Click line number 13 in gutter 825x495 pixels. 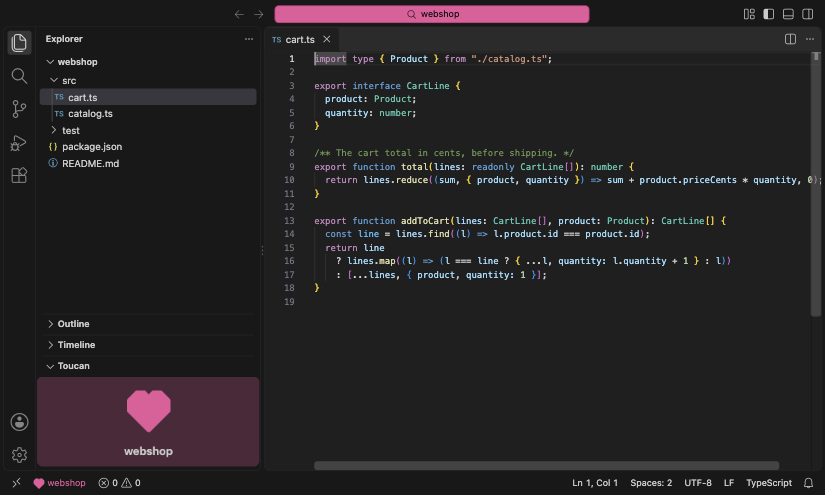(x=289, y=221)
